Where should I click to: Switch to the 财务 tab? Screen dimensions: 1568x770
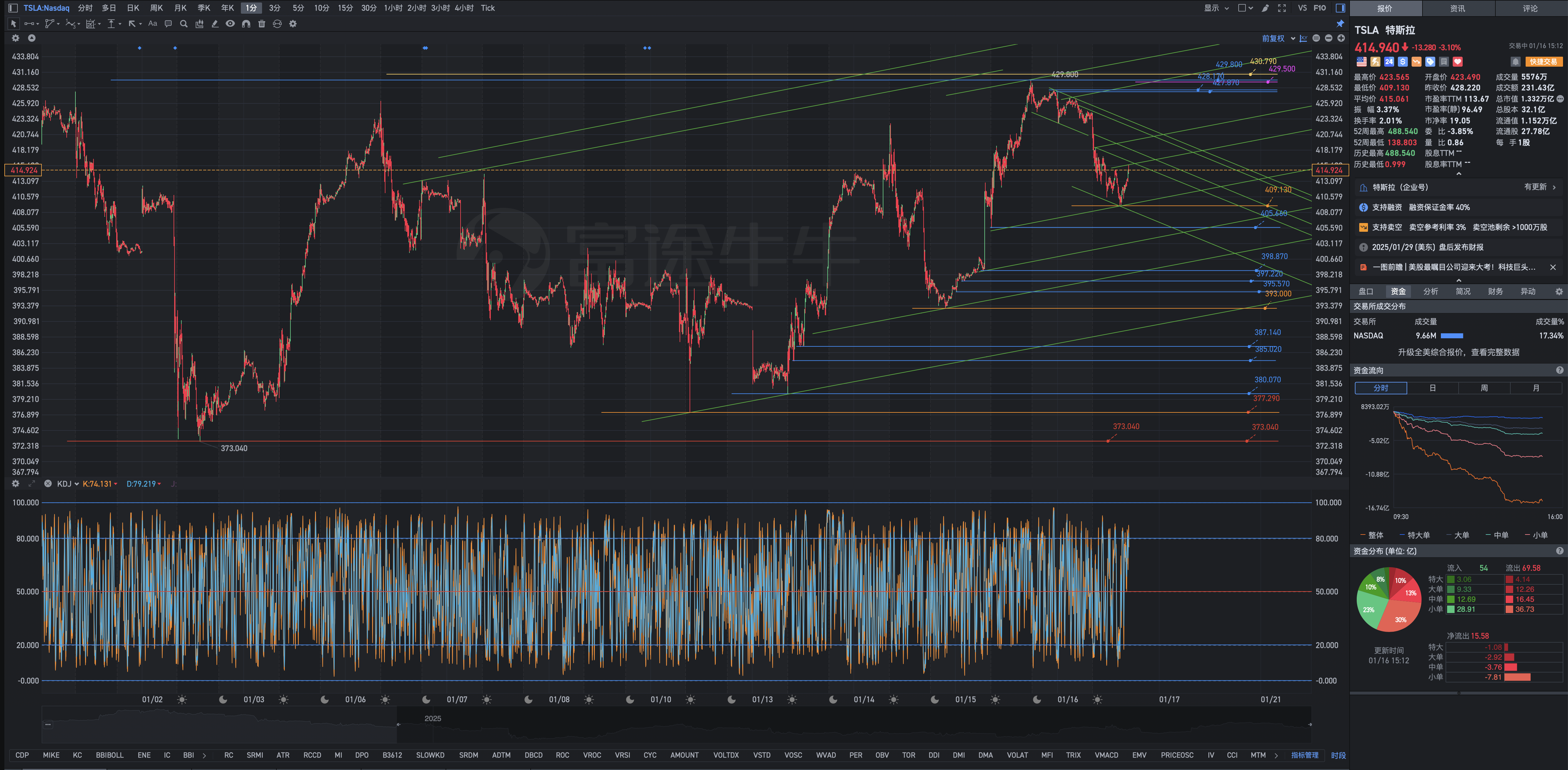tap(1495, 292)
